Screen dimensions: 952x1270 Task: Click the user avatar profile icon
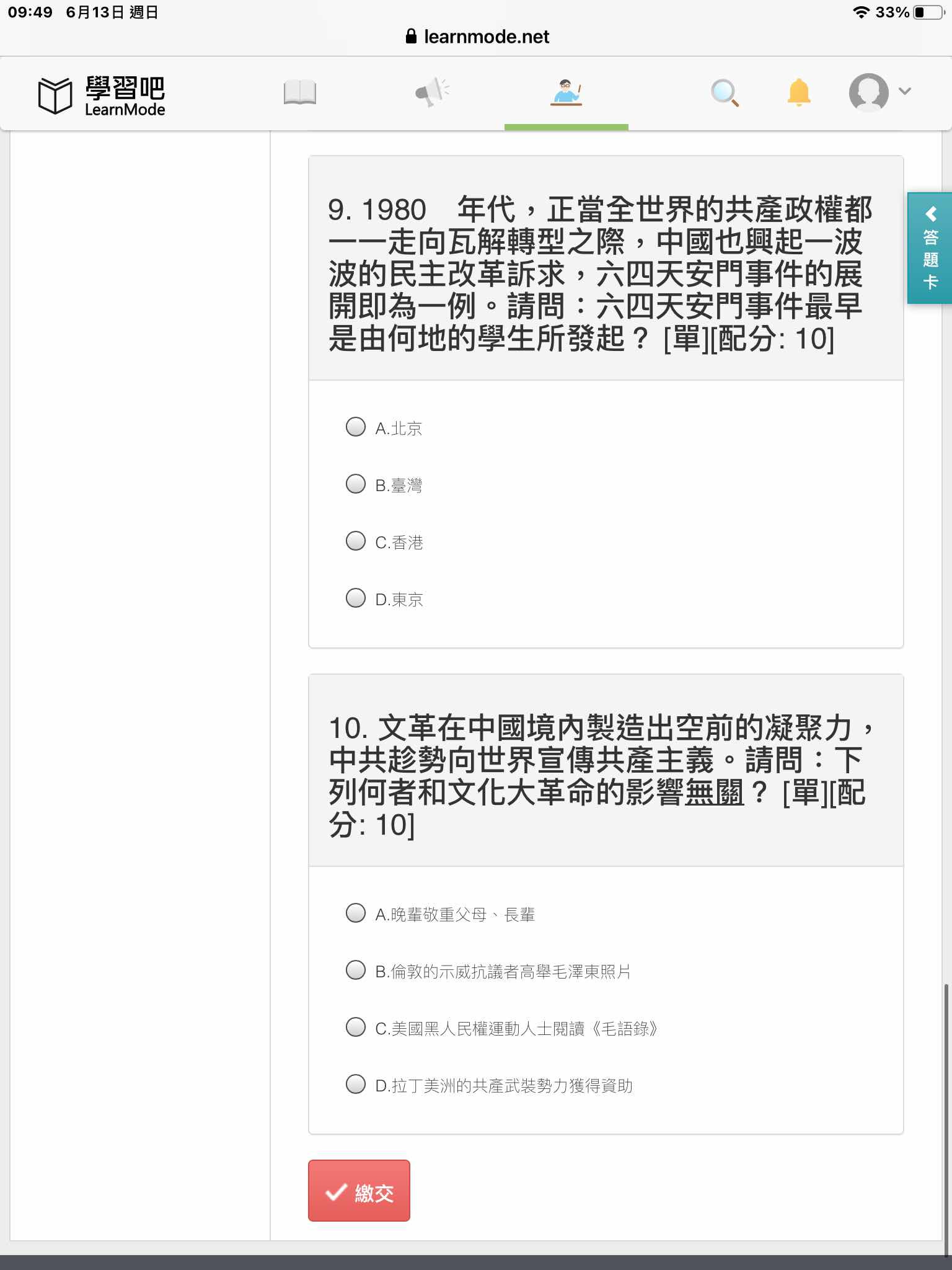click(x=868, y=92)
